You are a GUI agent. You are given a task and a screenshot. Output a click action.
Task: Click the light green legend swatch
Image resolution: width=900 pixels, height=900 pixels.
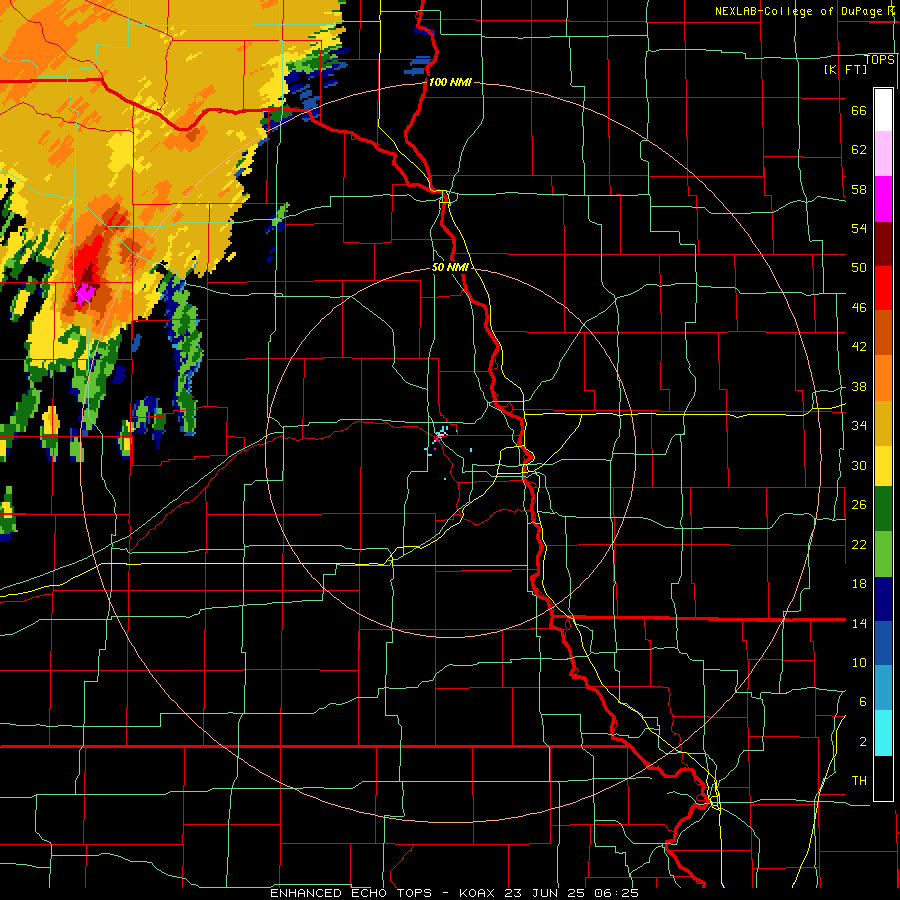[883, 553]
